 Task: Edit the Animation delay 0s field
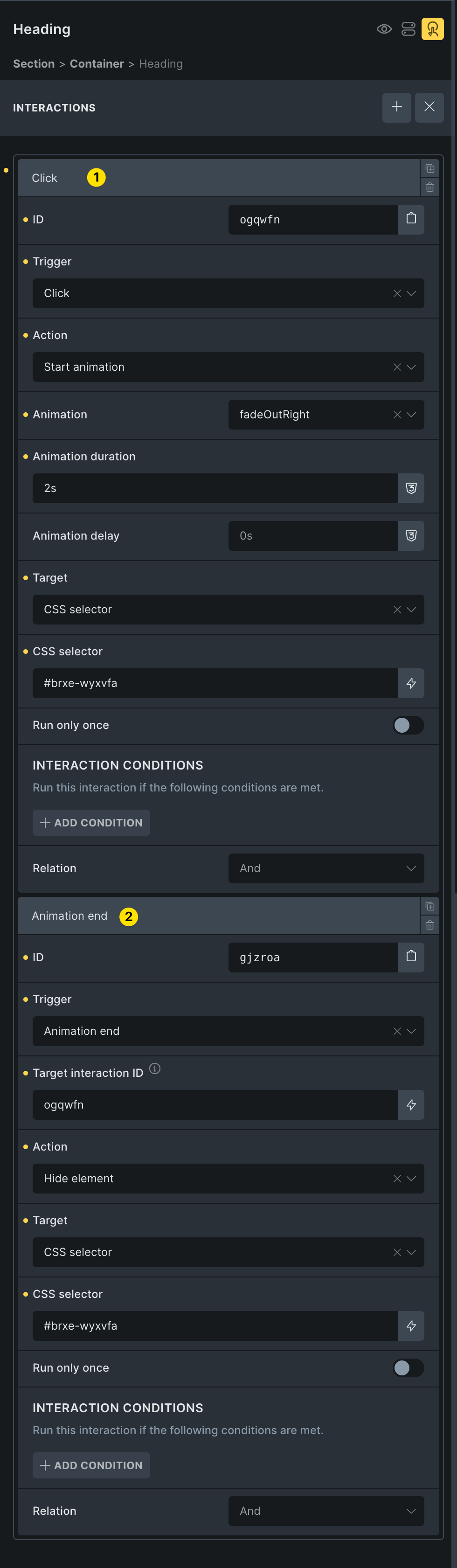(x=313, y=536)
